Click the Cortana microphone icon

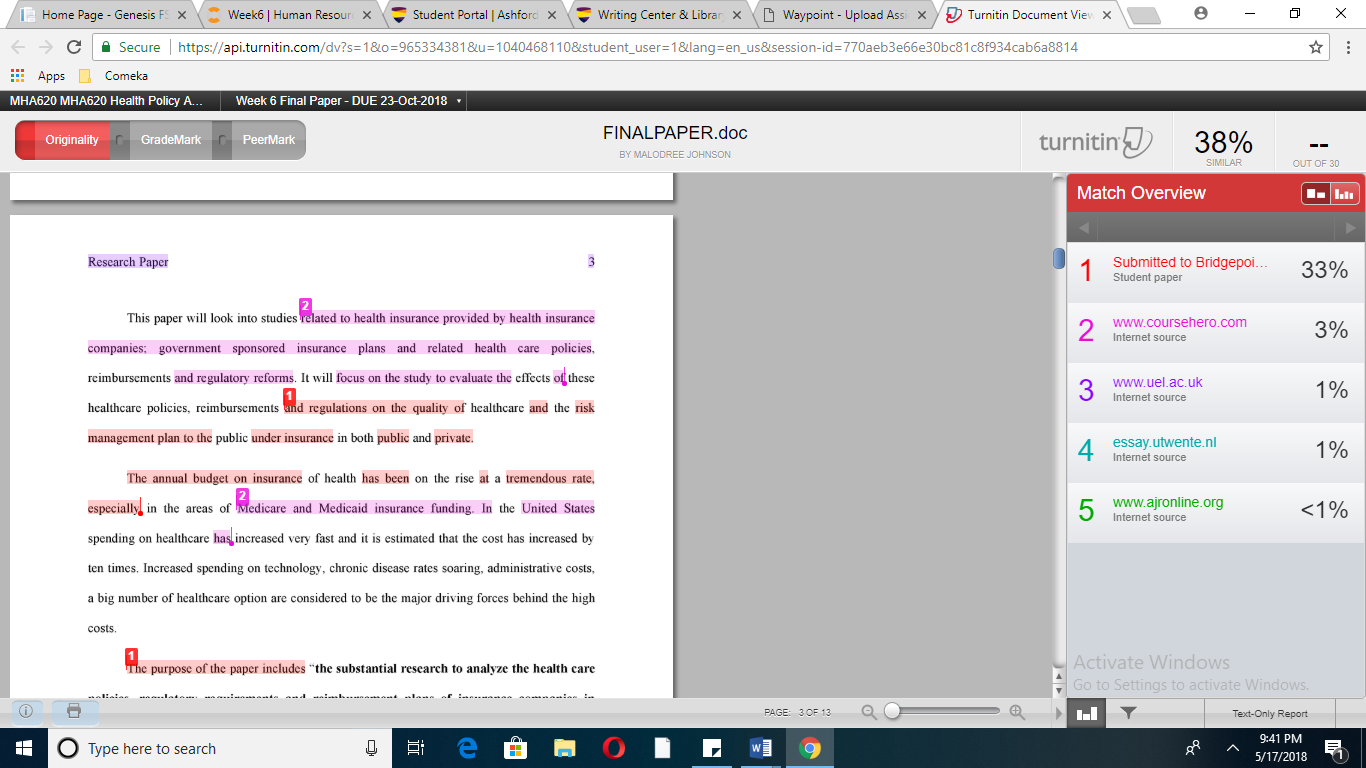pos(372,748)
